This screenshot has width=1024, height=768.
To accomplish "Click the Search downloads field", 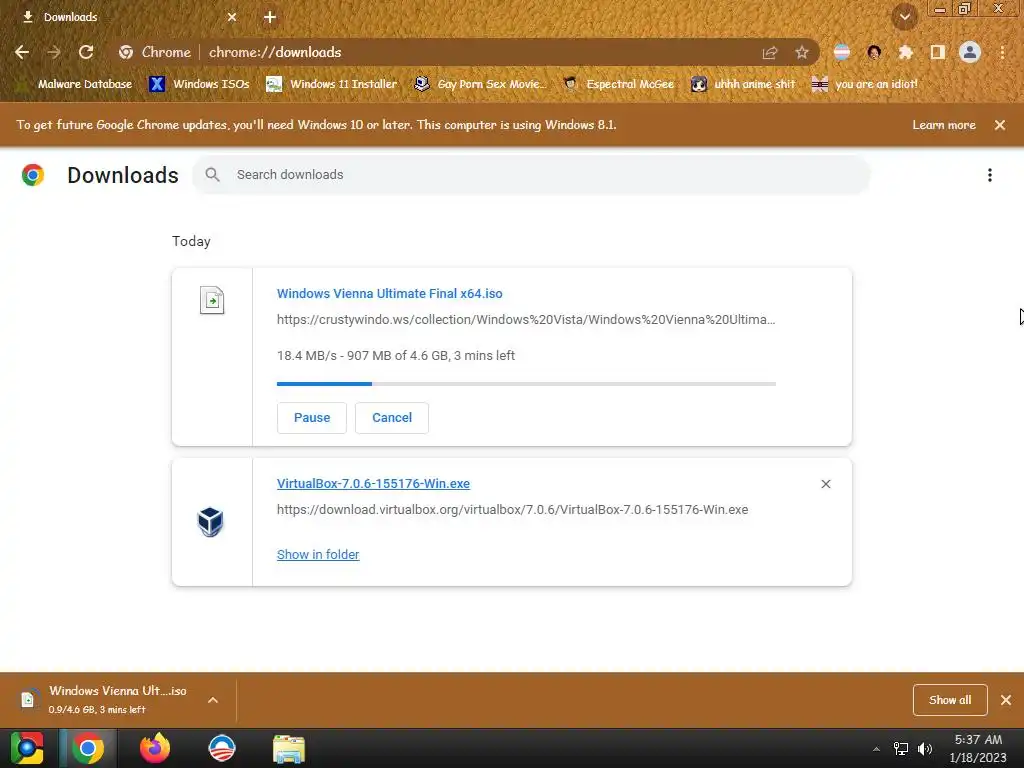I will tap(531, 174).
